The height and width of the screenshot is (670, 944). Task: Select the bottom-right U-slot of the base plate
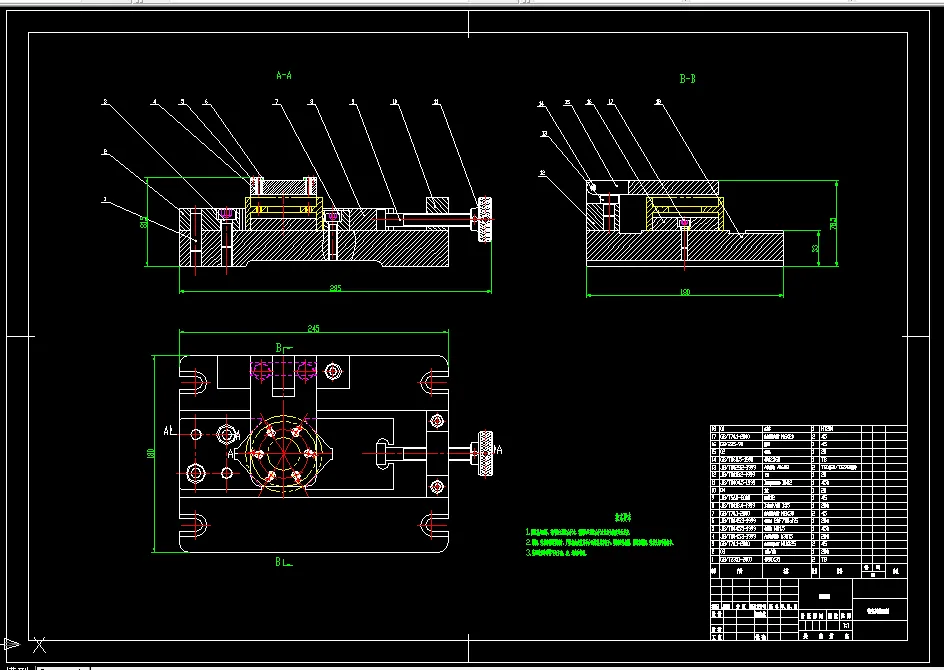pyautogui.click(x=433, y=525)
